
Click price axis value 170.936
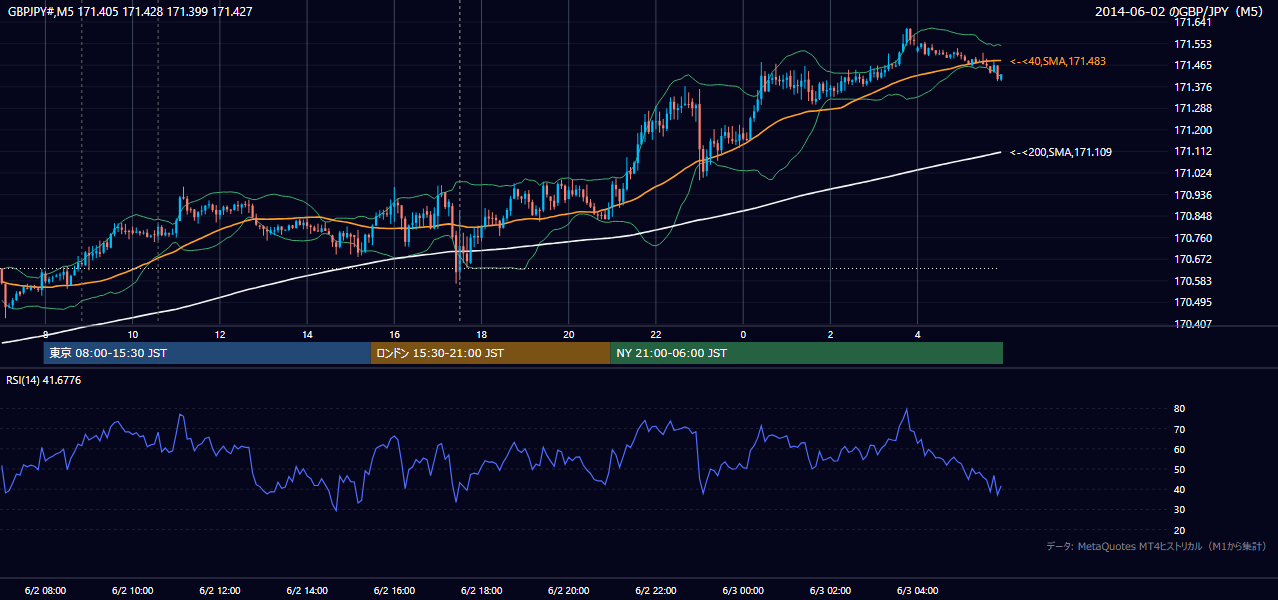point(1193,195)
